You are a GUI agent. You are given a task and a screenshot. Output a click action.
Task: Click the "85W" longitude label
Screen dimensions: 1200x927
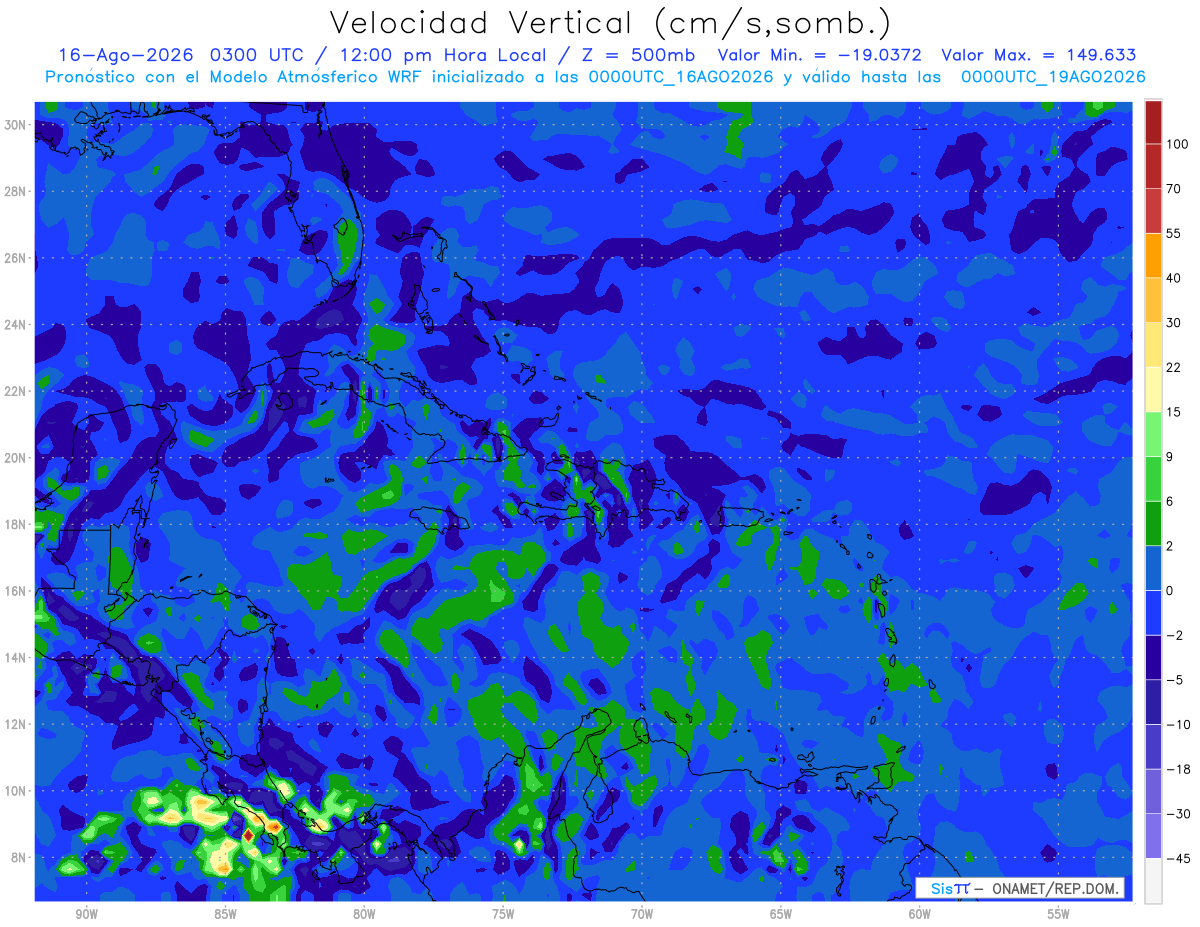[225, 914]
